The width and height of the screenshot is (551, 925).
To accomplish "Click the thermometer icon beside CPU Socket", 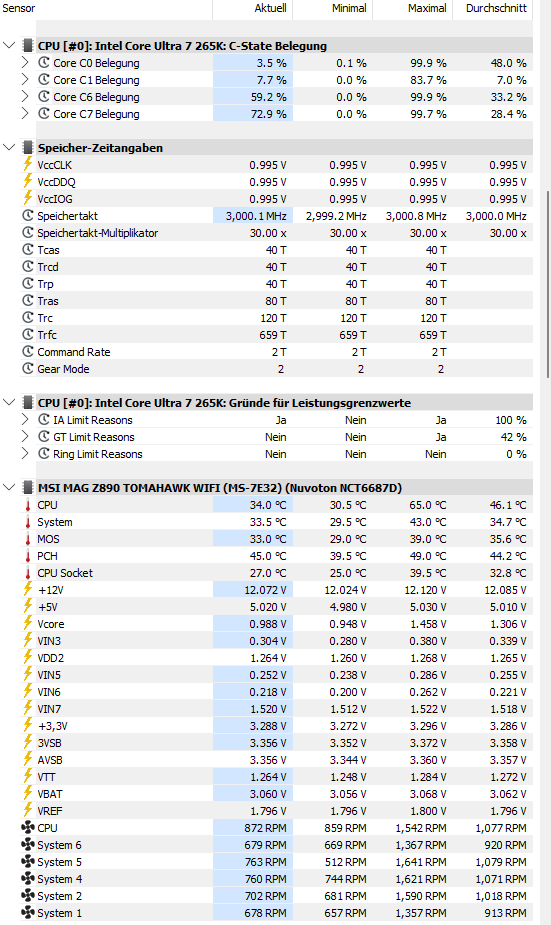I will (x=28, y=573).
